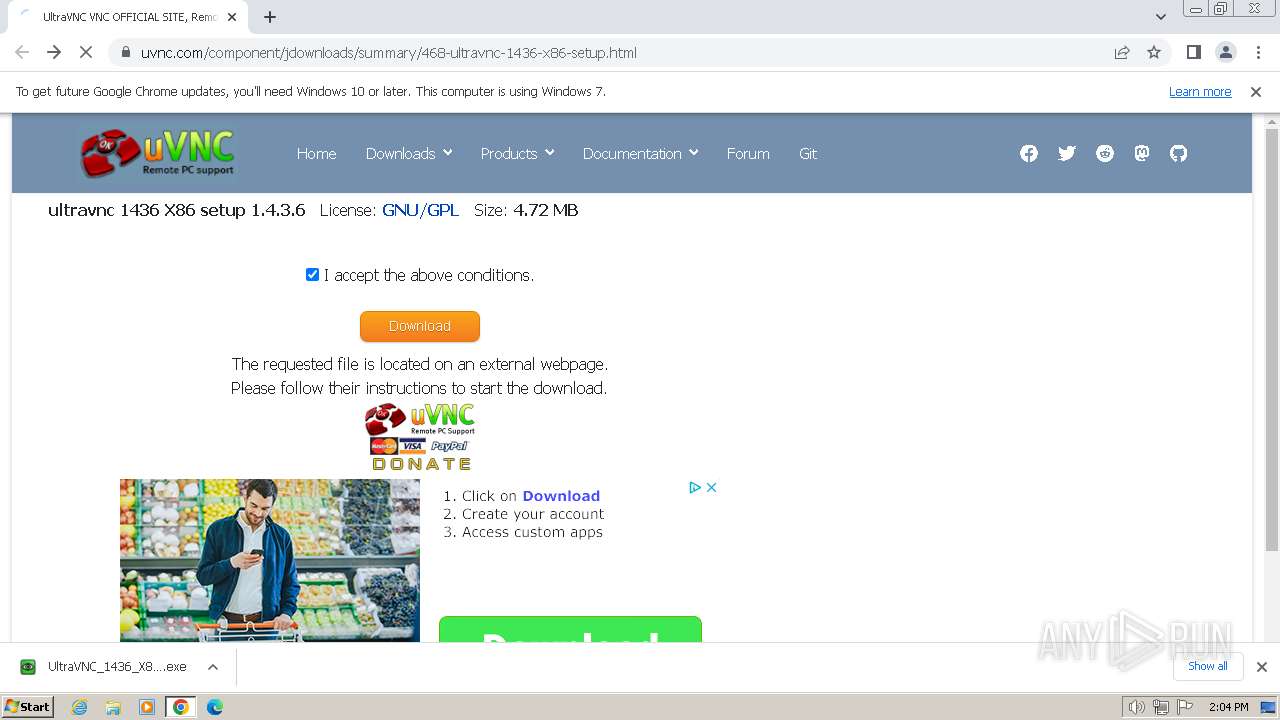Open the GitHub social icon
The height and width of the screenshot is (720, 1280).
coord(1178,153)
